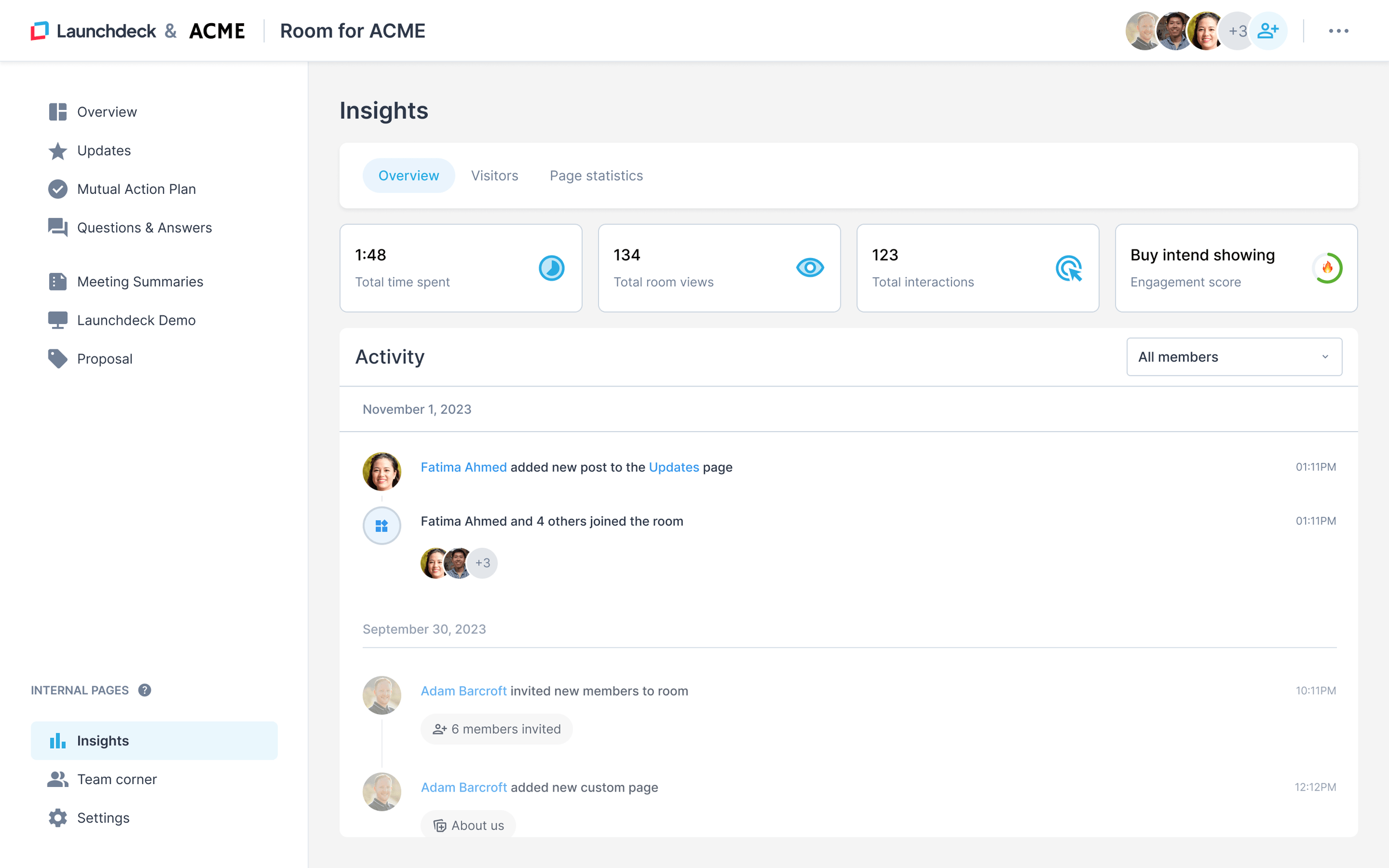Open Fatima Ahmed's profile link

(464, 467)
